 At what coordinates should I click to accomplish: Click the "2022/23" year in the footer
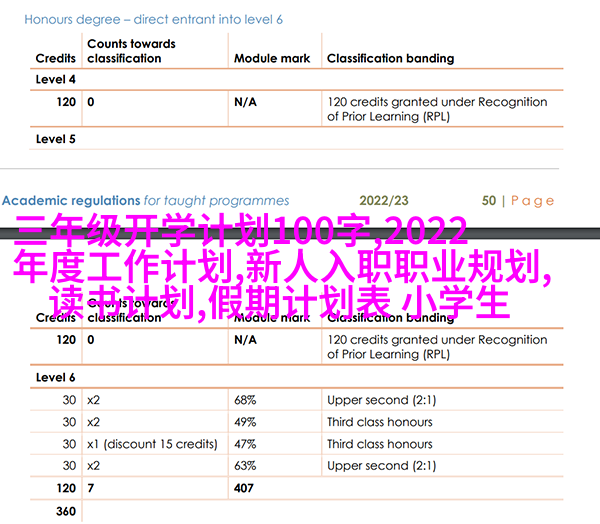tap(384, 200)
